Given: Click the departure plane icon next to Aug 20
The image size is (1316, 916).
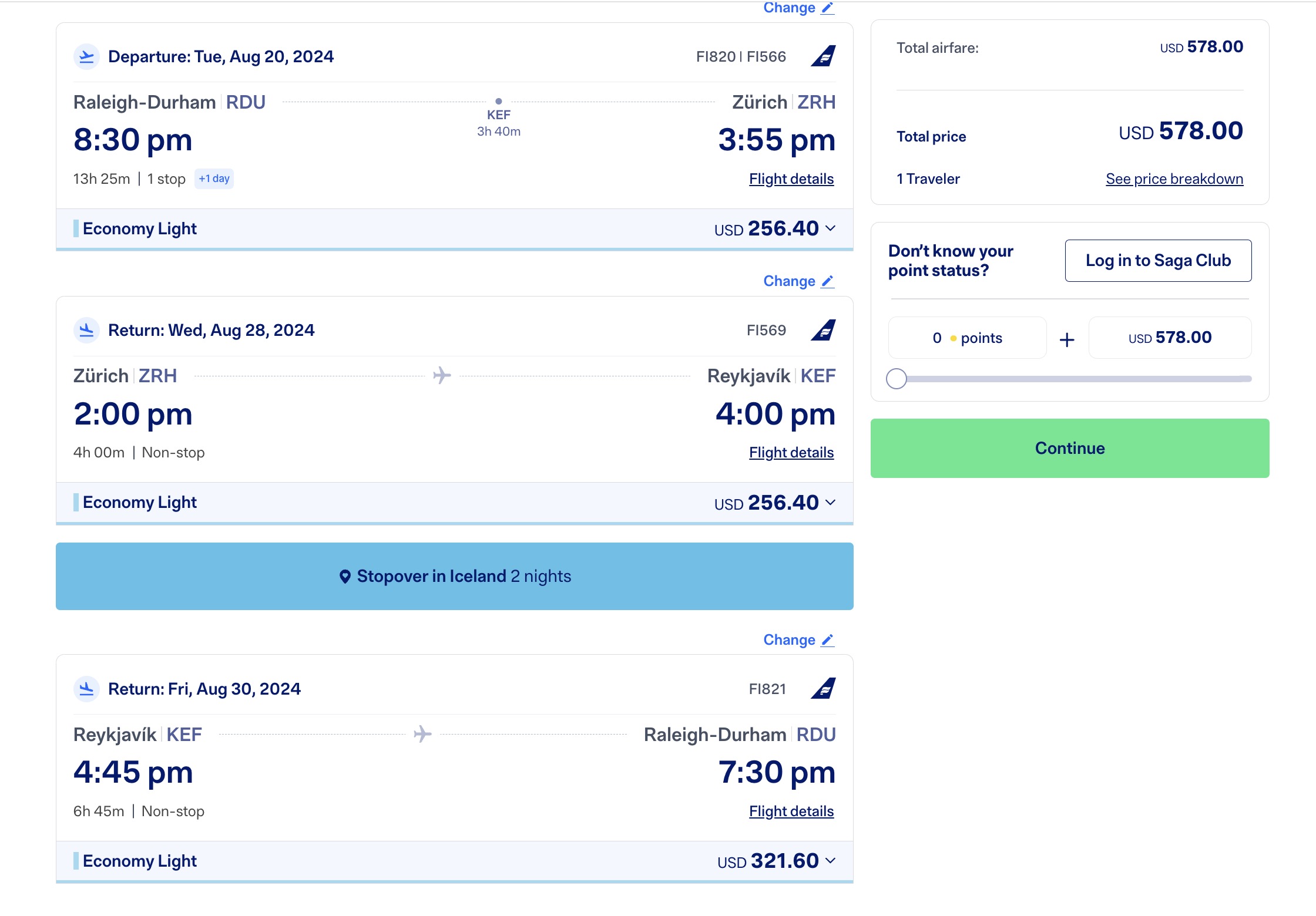Looking at the screenshot, I should pos(86,56).
